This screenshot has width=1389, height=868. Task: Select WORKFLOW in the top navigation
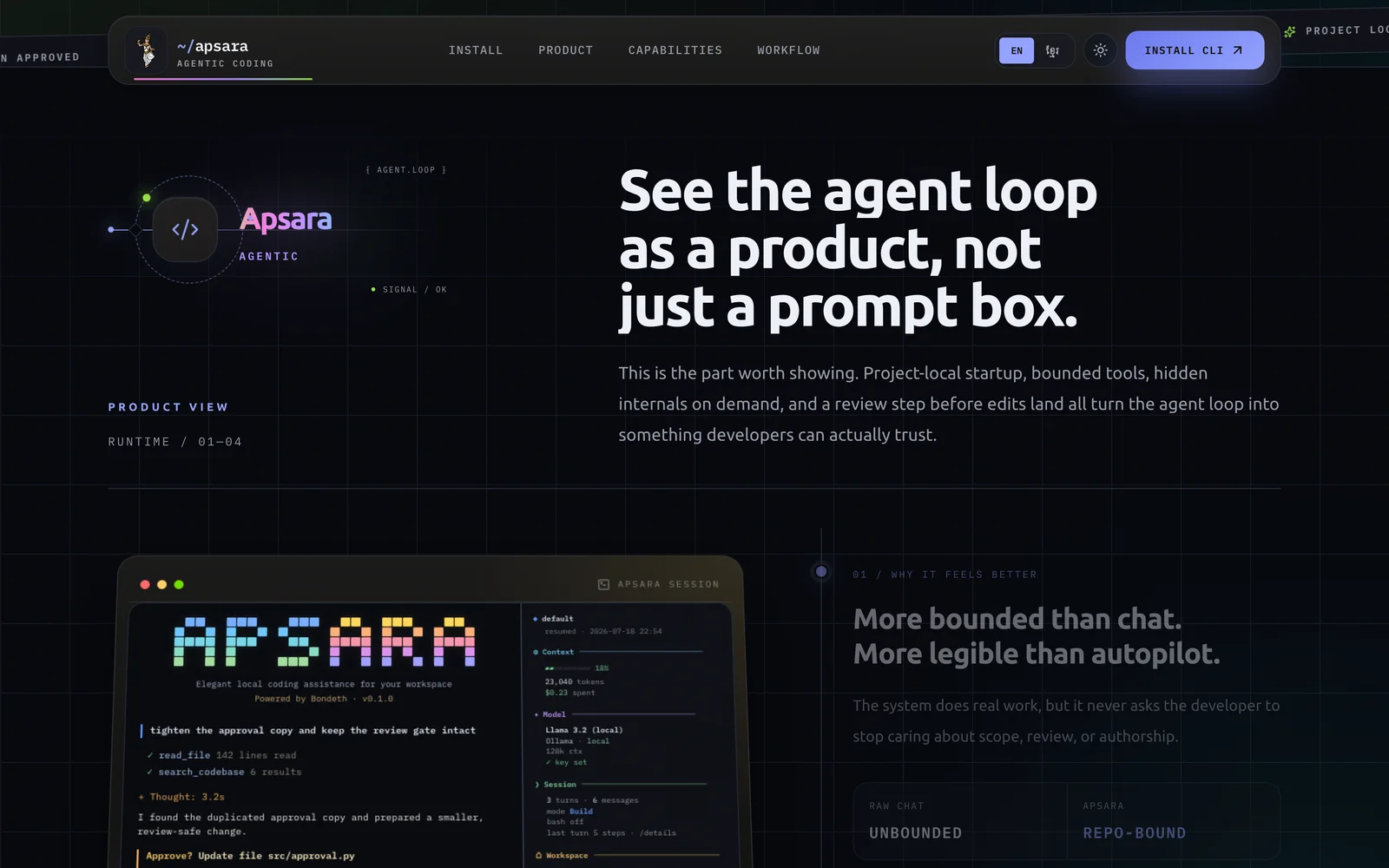(x=788, y=50)
